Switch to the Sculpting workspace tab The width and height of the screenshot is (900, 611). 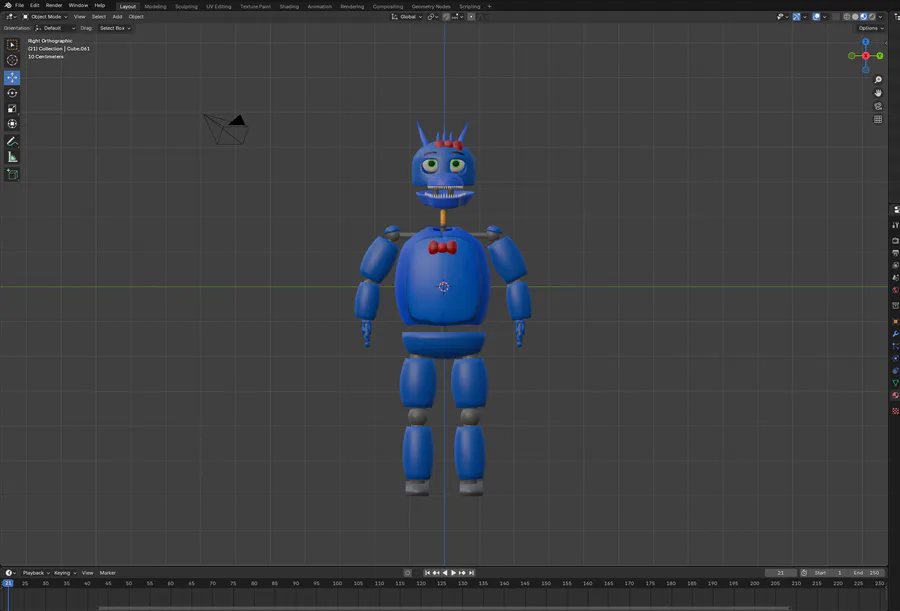click(x=186, y=6)
